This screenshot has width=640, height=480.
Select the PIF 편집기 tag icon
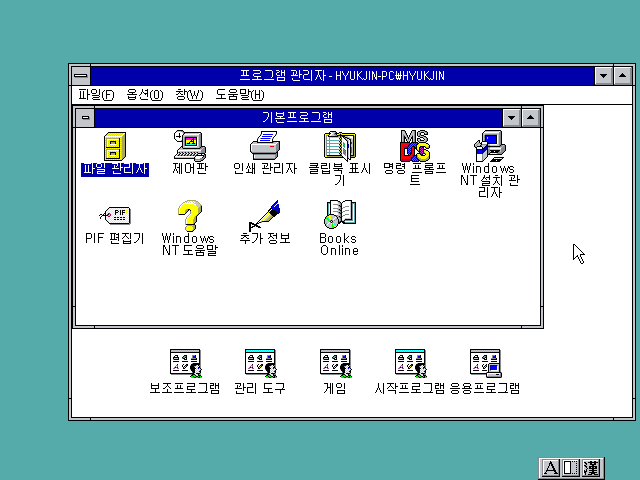coord(115,216)
